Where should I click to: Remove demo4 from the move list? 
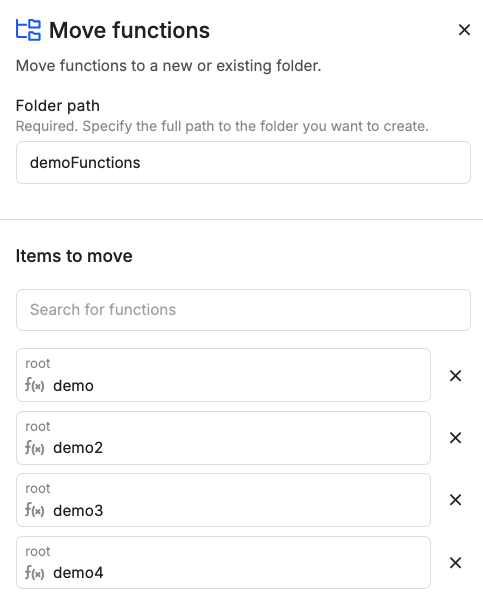(455, 563)
